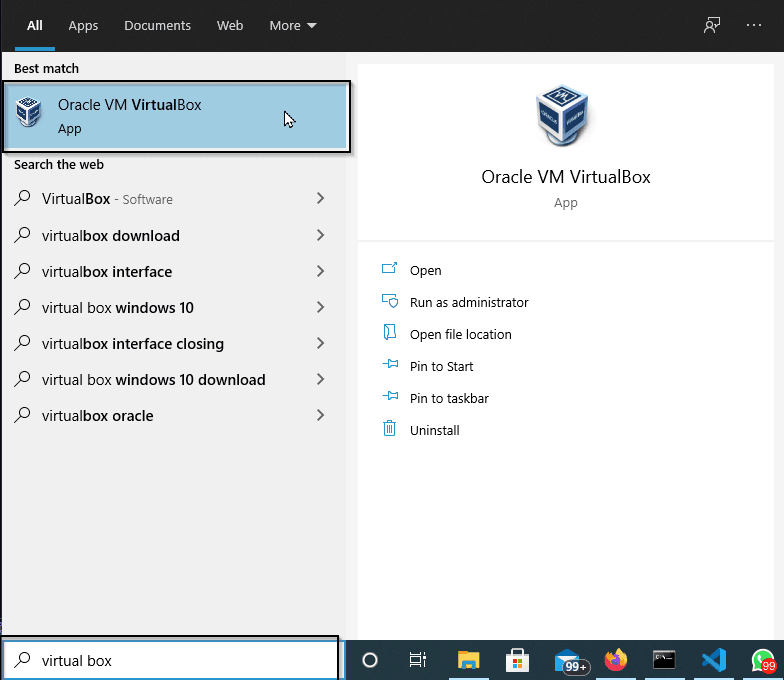Expand the virtualbox interface suggestion arrow

pos(320,271)
